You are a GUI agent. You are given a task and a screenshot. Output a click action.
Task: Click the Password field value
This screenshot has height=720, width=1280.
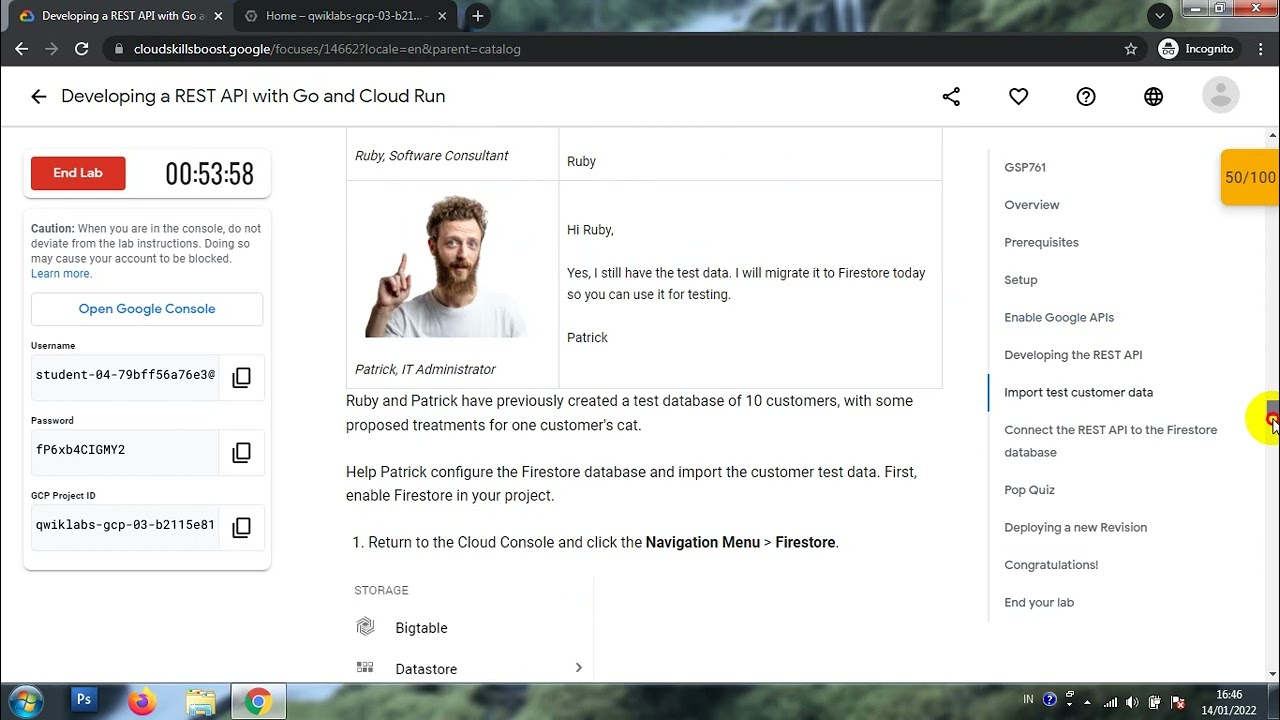pos(125,451)
